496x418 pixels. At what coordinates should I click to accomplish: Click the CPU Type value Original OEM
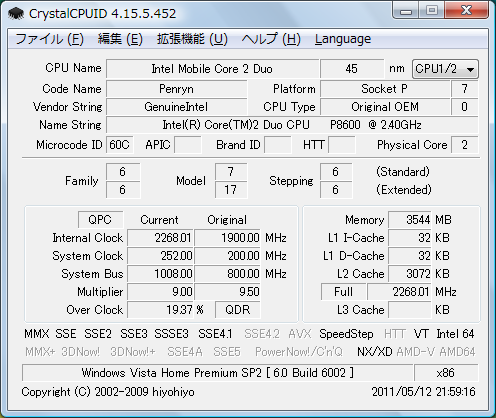pyautogui.click(x=385, y=107)
